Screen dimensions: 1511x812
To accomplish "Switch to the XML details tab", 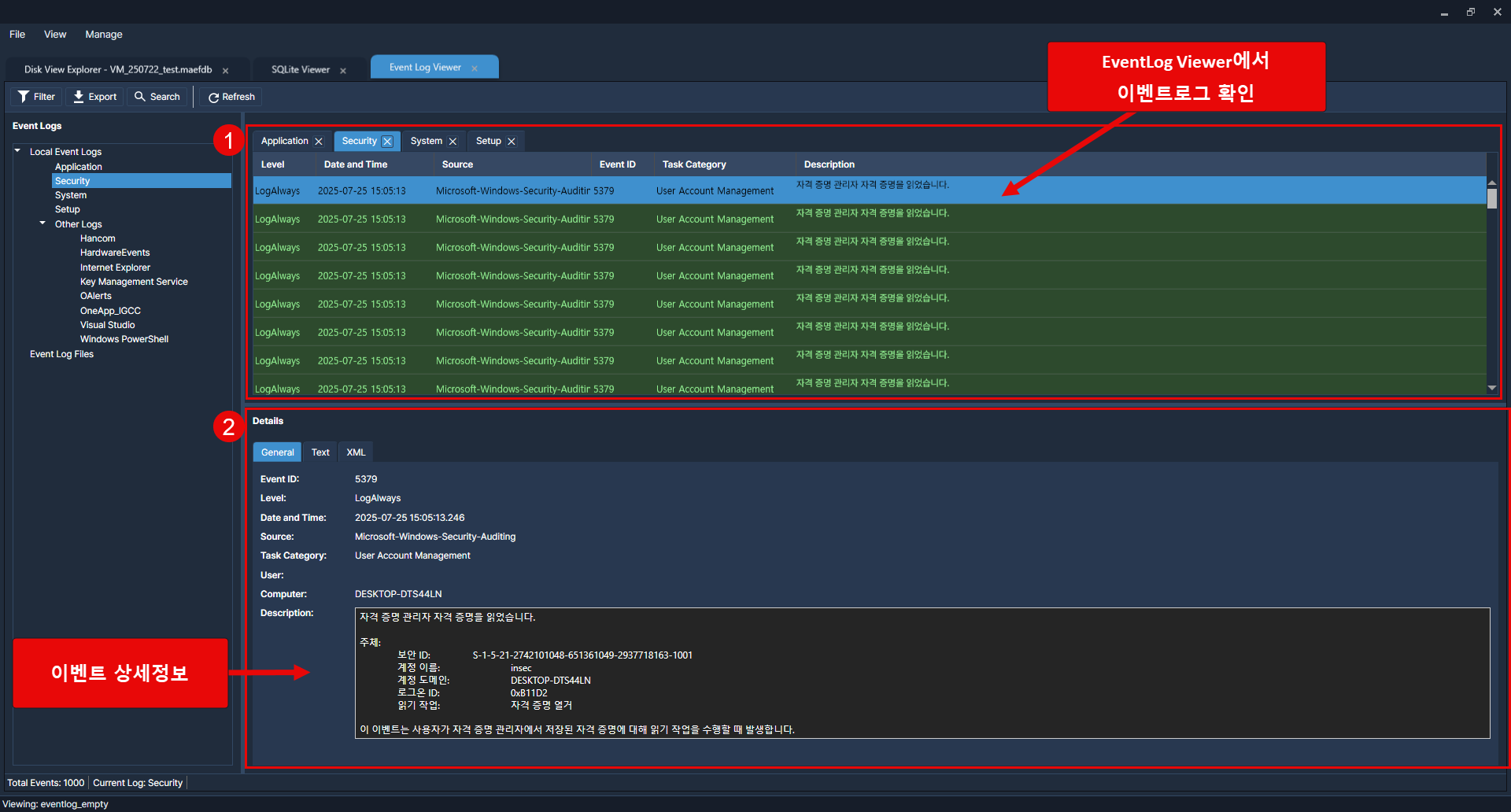I will [356, 452].
